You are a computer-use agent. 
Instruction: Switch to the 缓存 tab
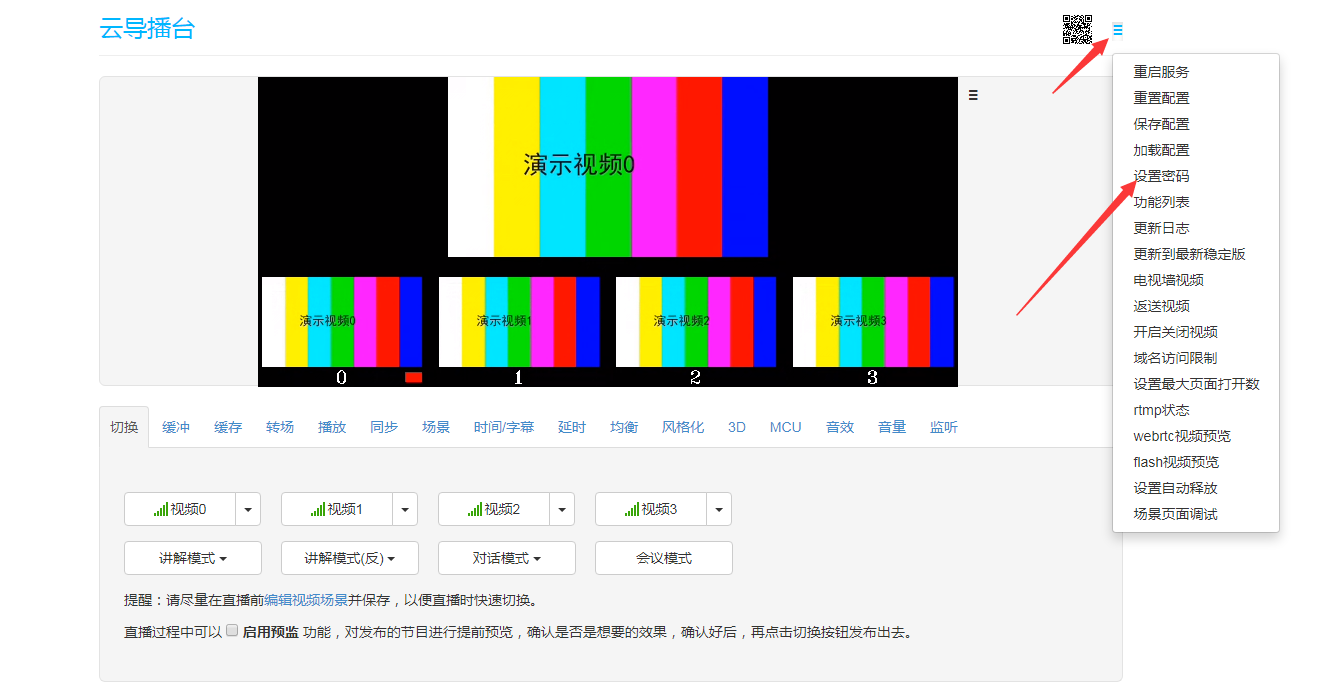click(228, 427)
